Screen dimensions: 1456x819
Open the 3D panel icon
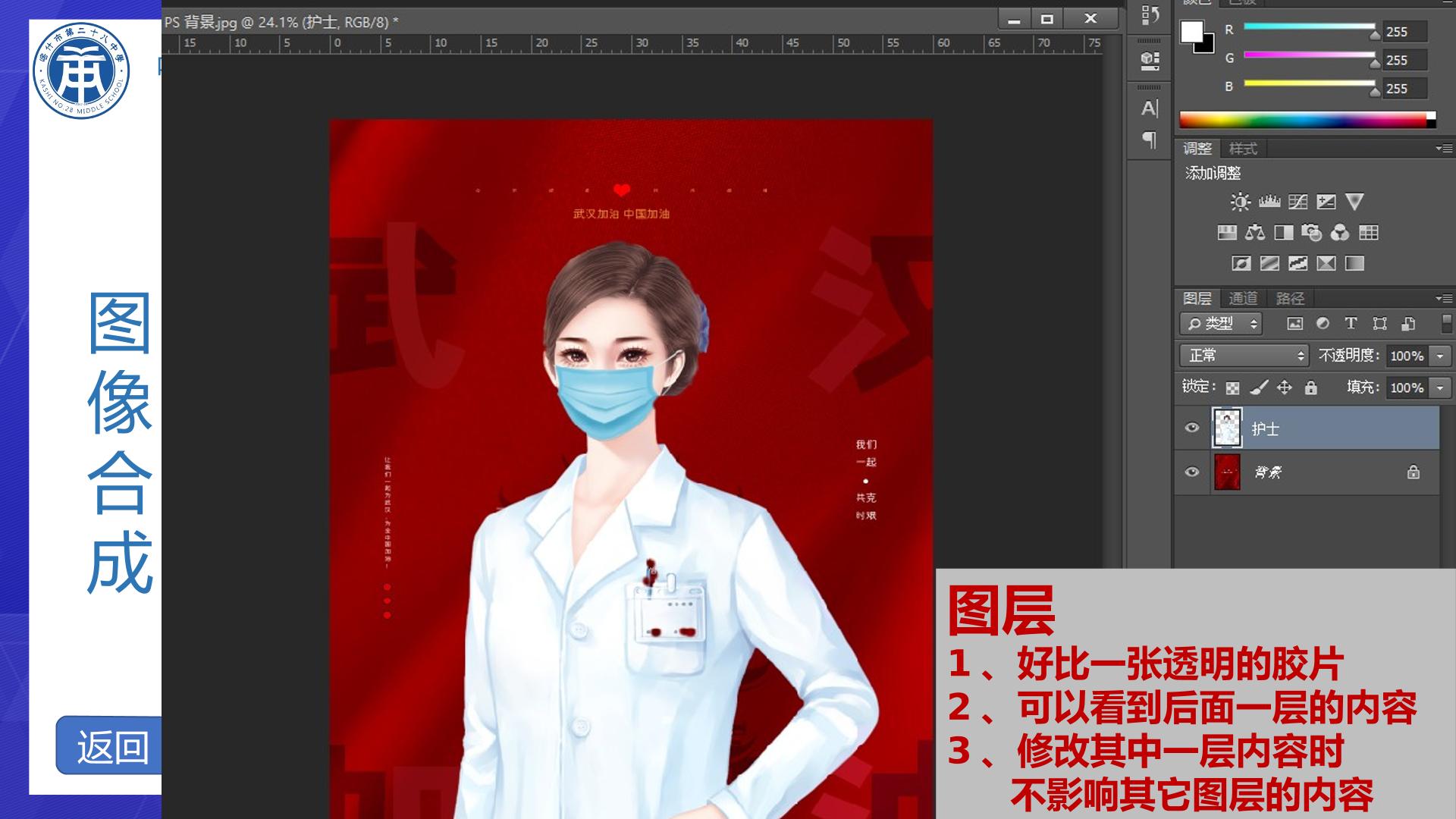(x=1150, y=61)
